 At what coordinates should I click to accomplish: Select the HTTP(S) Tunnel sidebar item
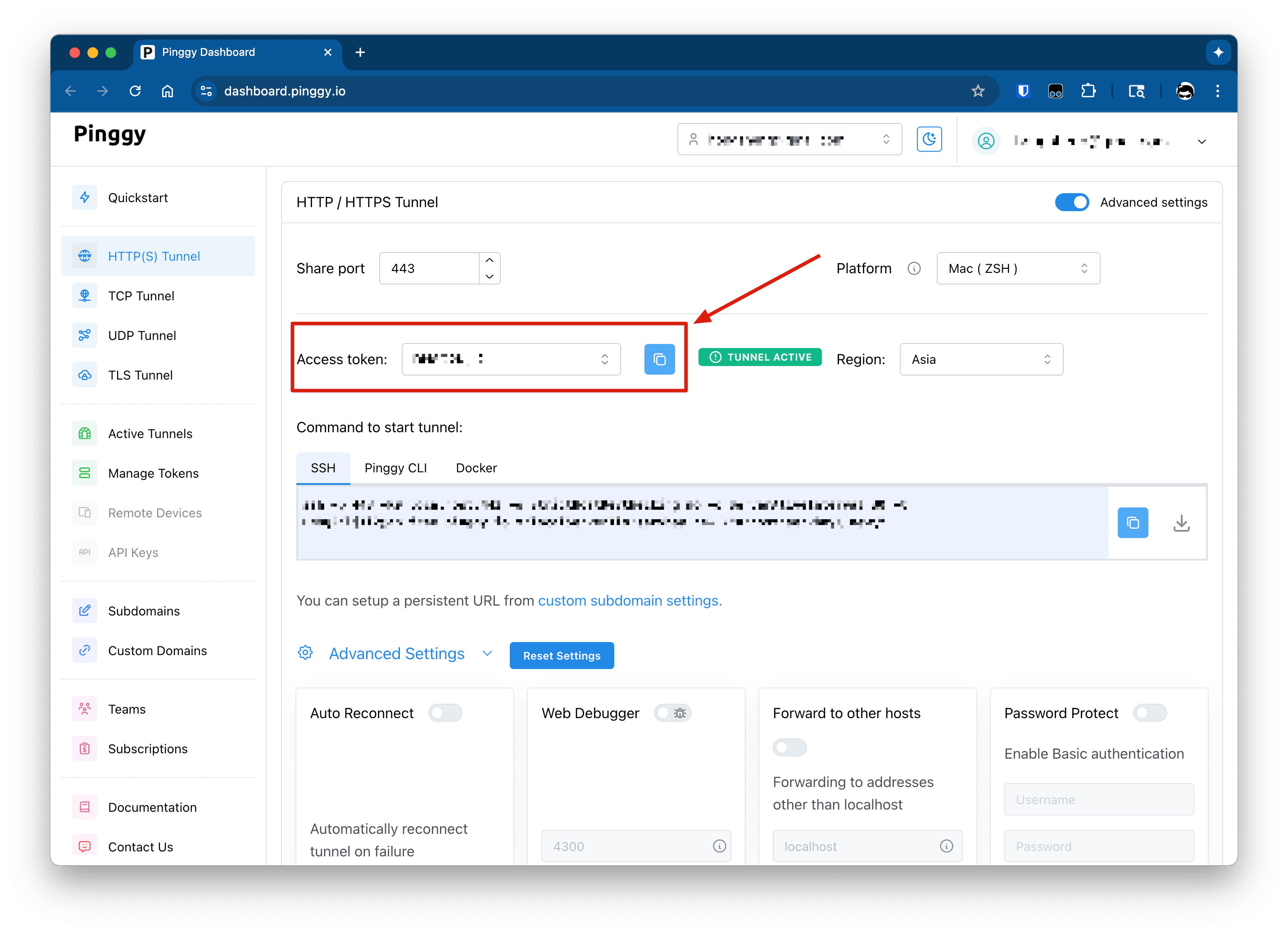(x=158, y=256)
